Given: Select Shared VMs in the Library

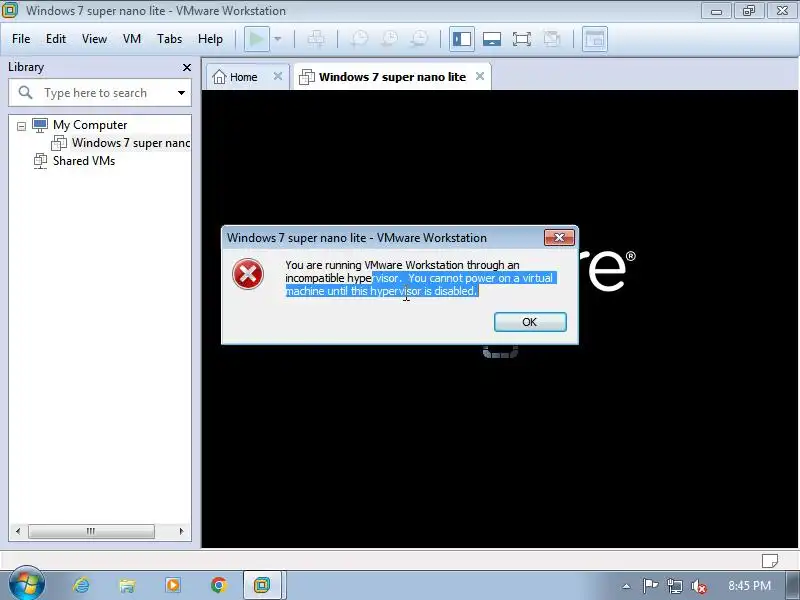Looking at the screenshot, I should 84,161.
